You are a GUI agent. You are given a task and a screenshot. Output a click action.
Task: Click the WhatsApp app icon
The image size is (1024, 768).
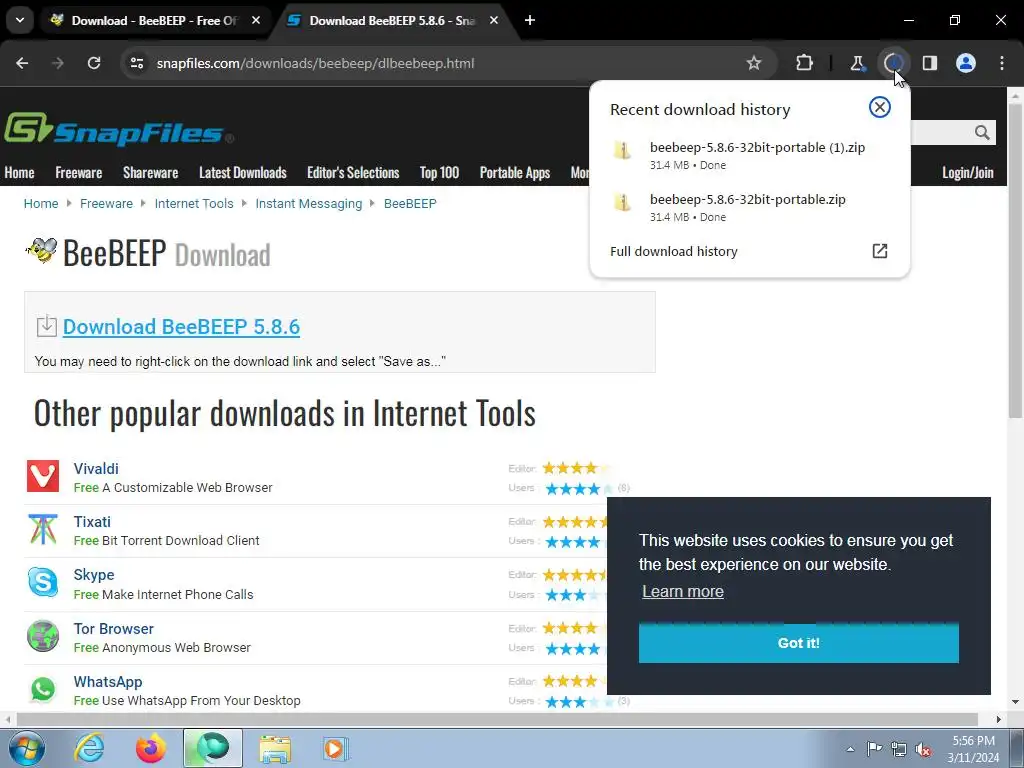(x=43, y=689)
